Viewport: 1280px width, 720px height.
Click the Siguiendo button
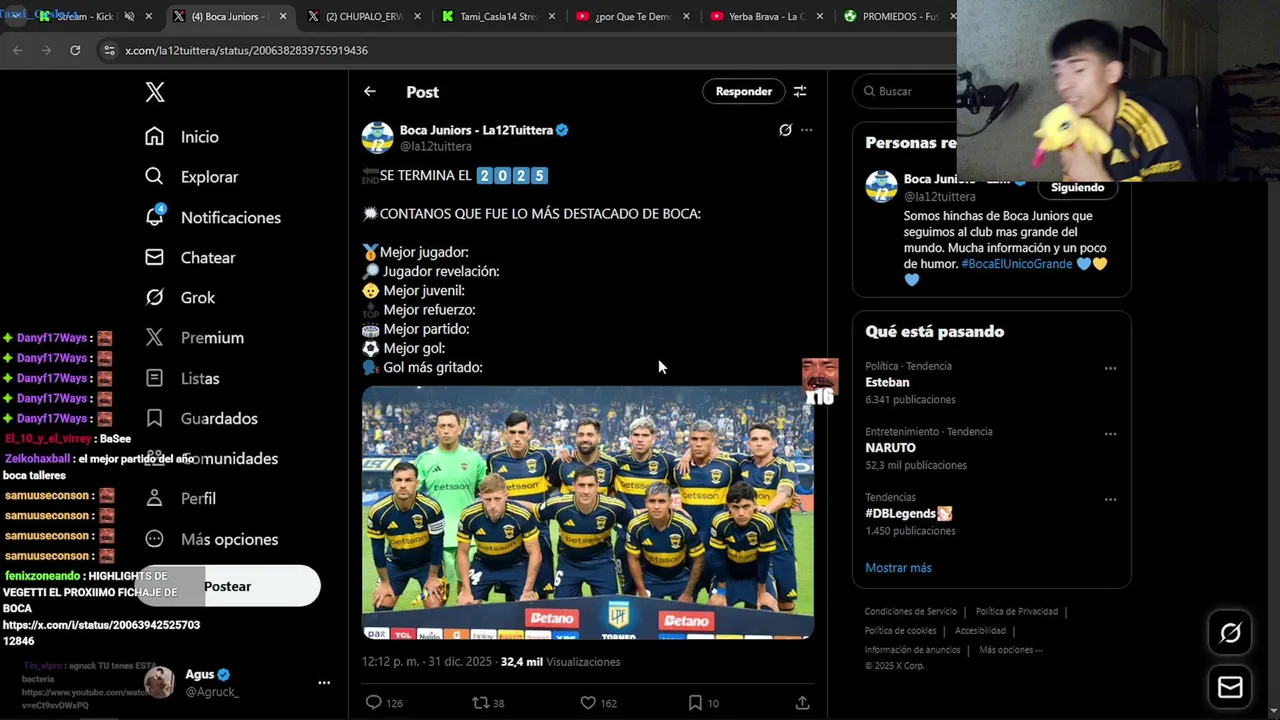pos(1077,187)
